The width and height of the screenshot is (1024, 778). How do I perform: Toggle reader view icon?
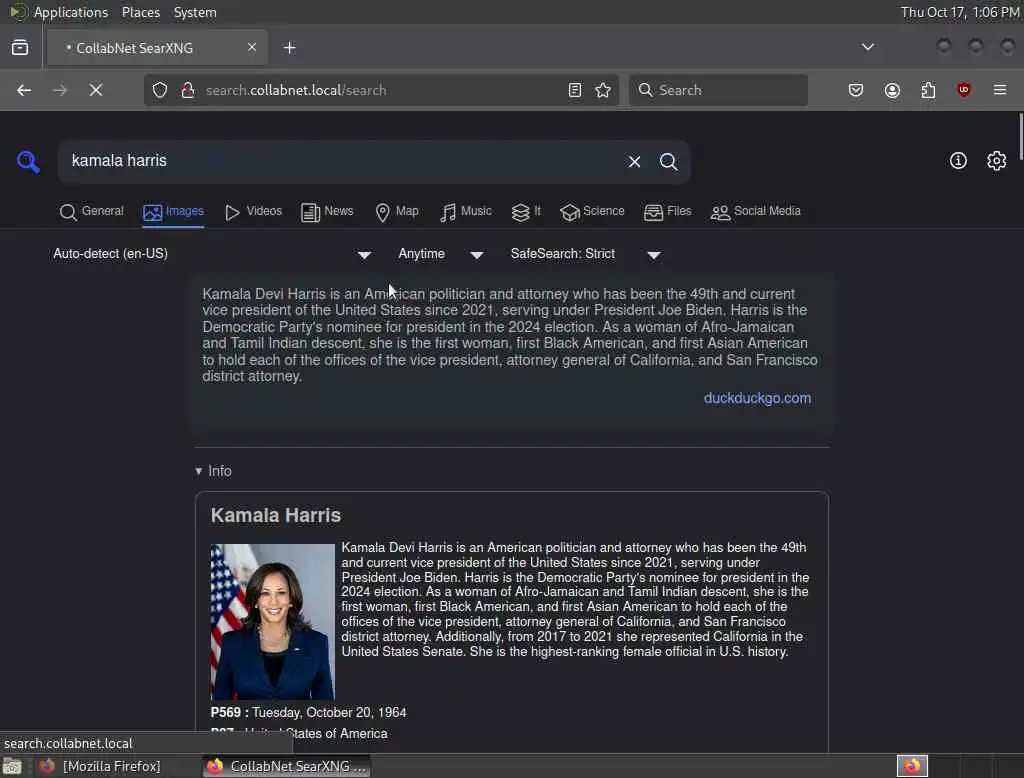(575, 90)
